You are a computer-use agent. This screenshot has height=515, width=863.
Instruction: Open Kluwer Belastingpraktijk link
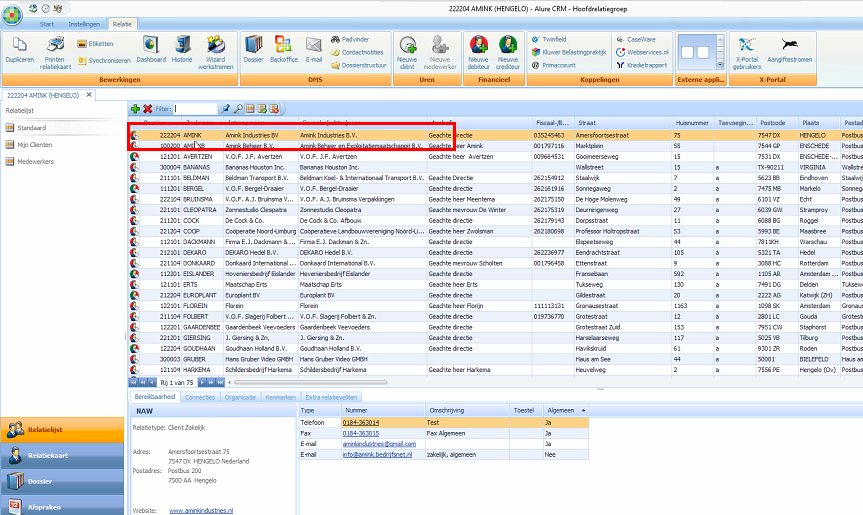point(569,52)
